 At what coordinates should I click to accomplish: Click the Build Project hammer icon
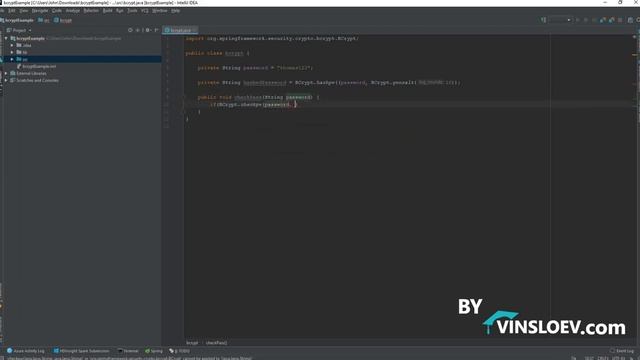543,20
